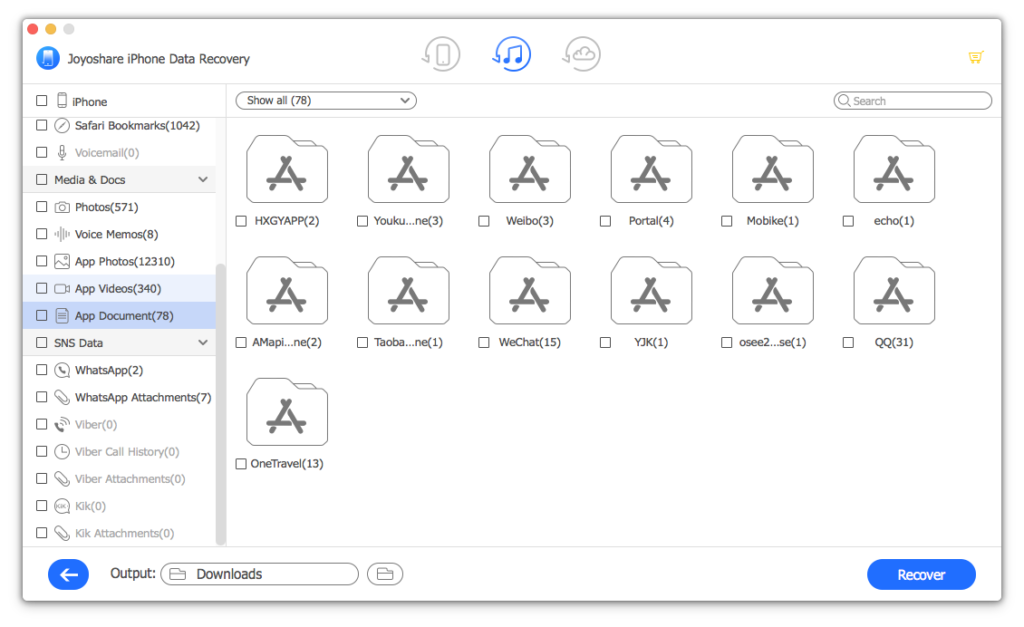
Task: Open the Youku...ne(3) app folder
Action: (x=408, y=170)
